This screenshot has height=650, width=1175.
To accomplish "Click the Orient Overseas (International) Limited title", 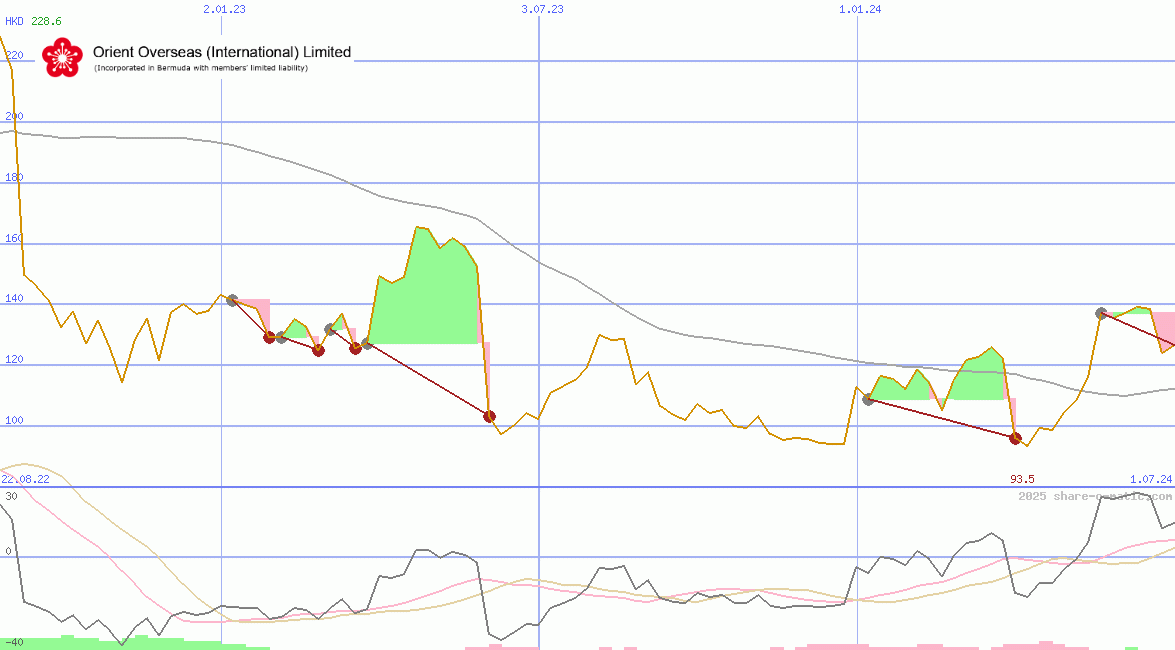I will point(222,52).
